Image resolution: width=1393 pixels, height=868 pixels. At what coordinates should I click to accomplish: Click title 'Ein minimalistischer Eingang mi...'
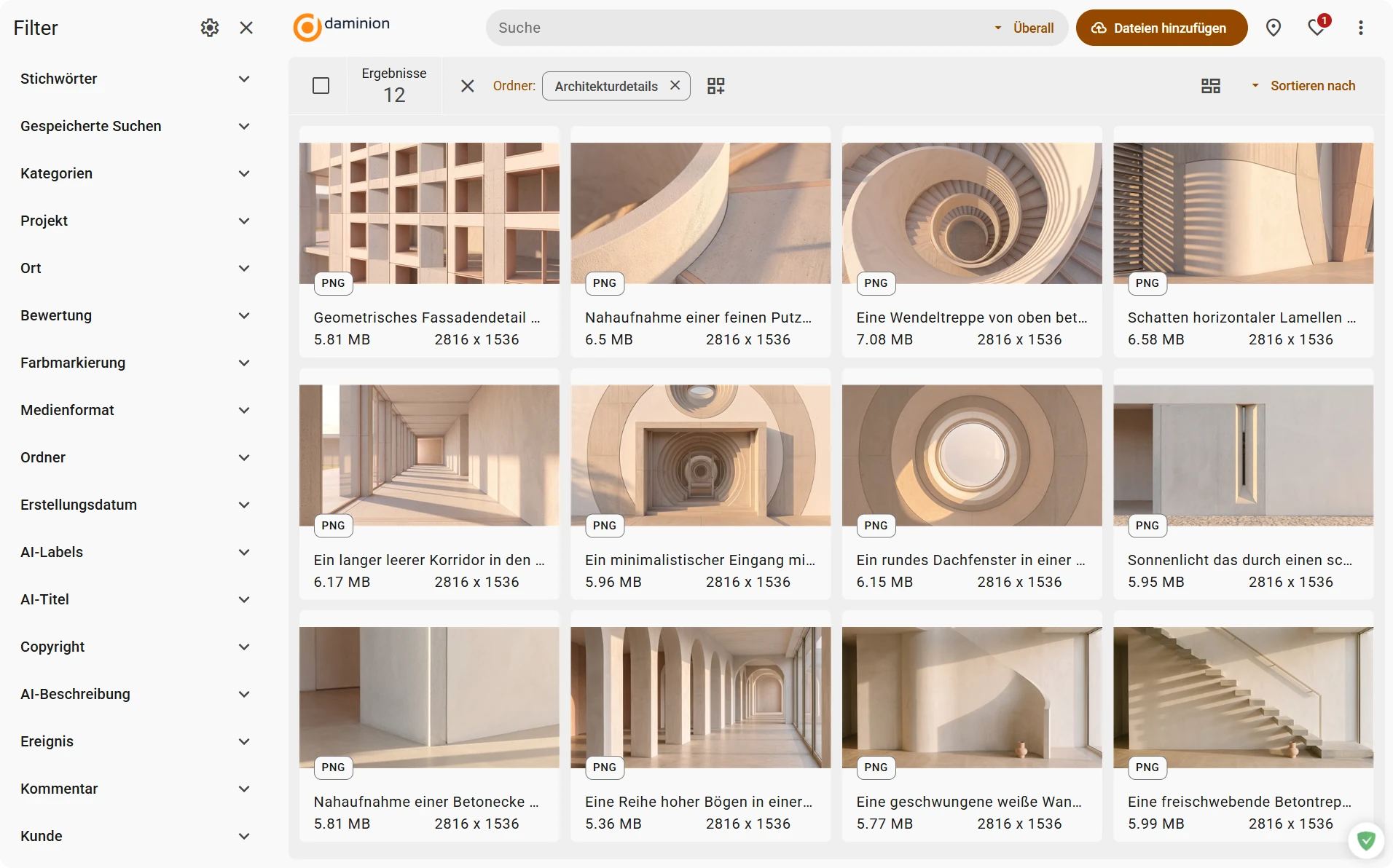coord(699,560)
